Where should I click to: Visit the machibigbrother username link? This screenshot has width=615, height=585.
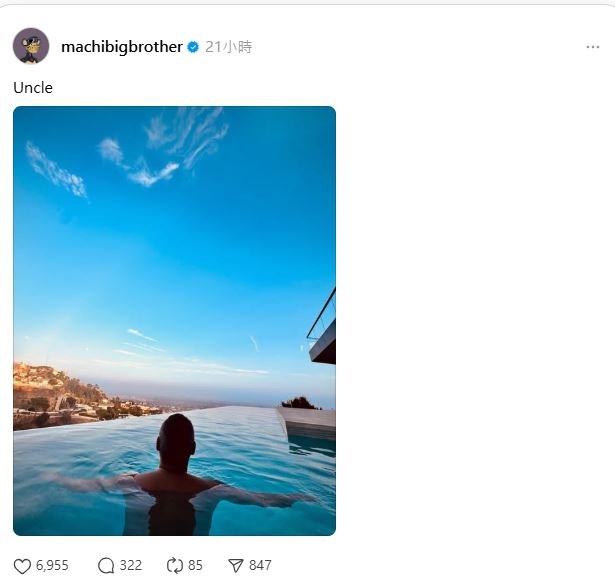tap(121, 47)
